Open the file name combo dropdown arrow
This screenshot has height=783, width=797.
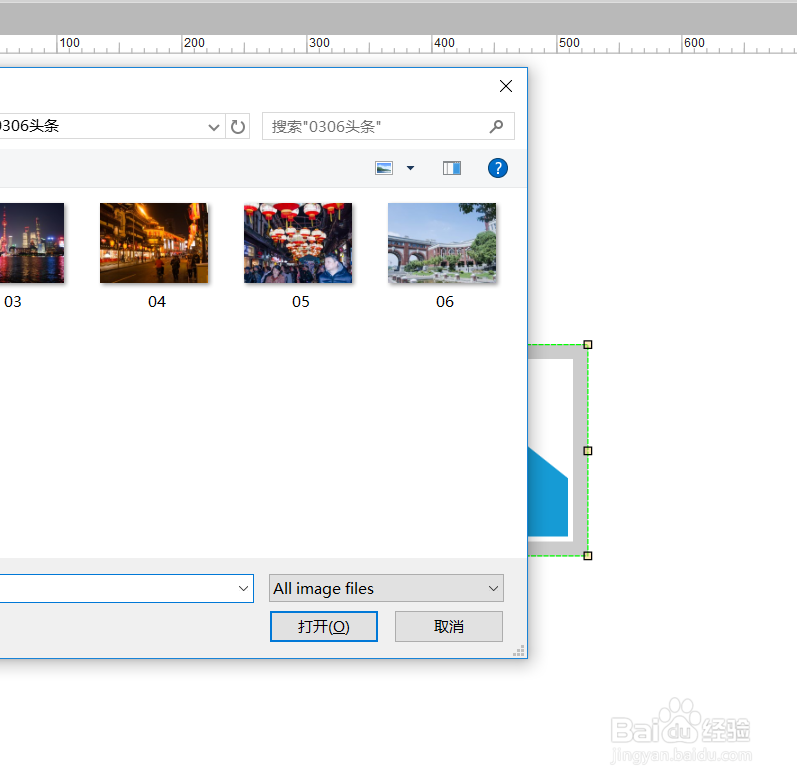(x=243, y=588)
